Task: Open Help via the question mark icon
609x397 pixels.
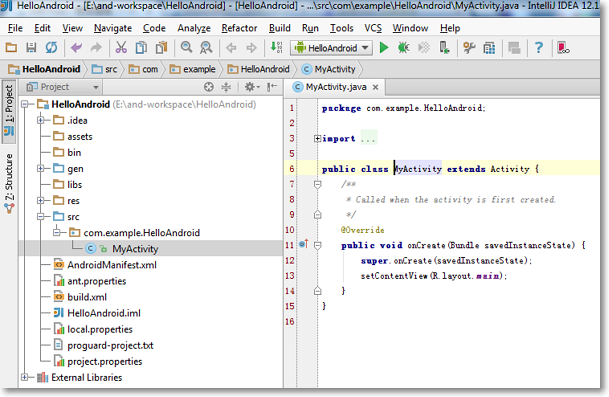Action: click(x=539, y=48)
